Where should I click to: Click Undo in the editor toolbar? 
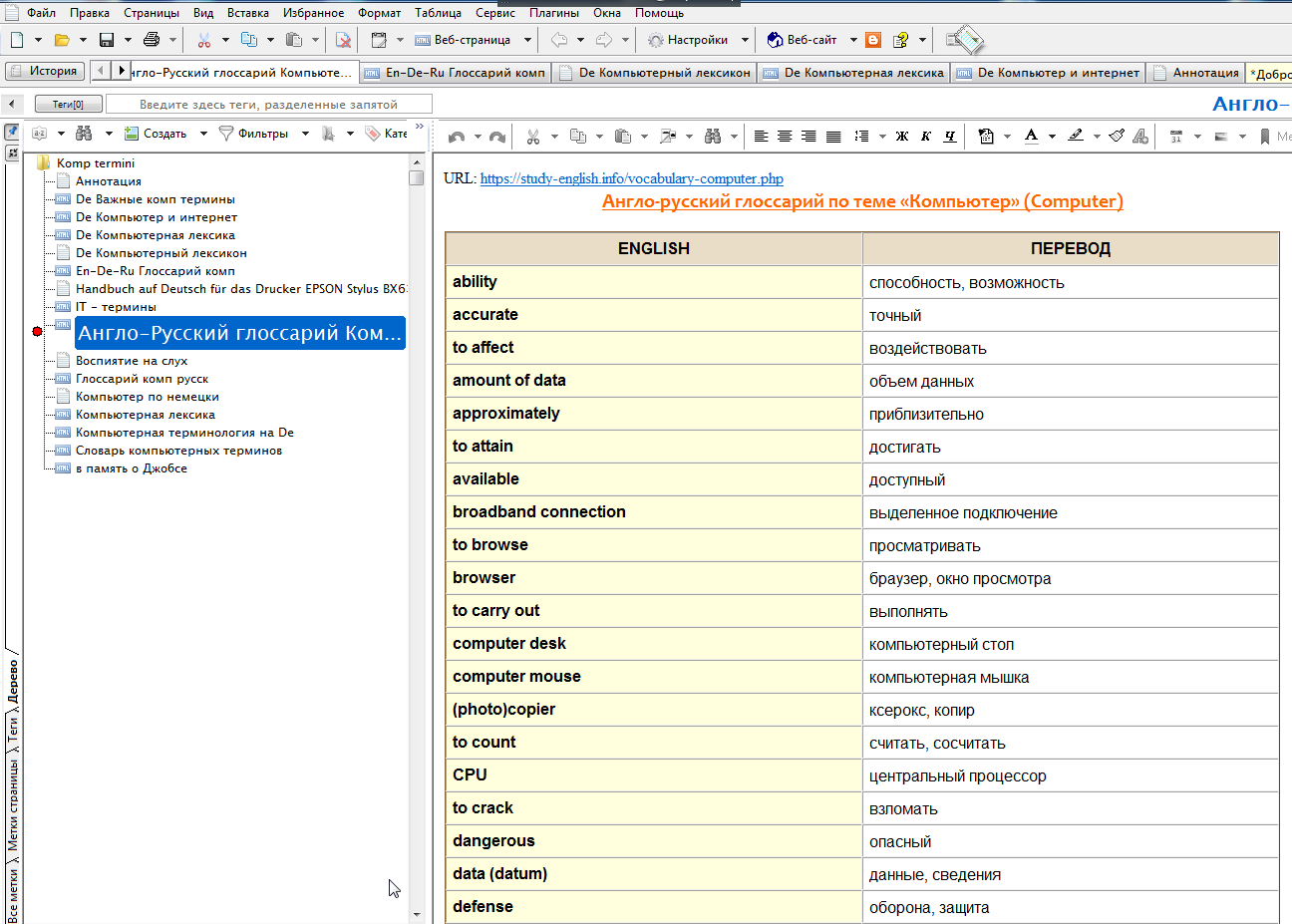point(457,137)
